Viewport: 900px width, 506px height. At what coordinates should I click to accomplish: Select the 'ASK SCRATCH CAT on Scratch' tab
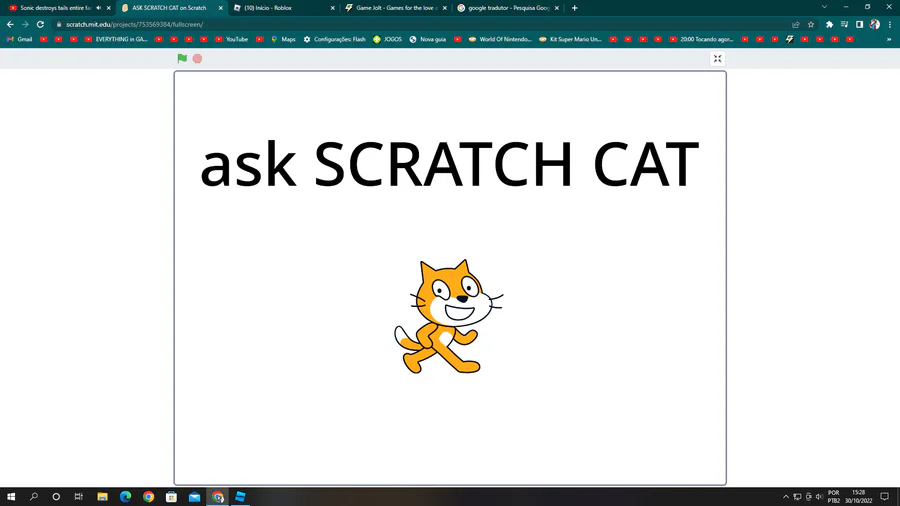(169, 8)
